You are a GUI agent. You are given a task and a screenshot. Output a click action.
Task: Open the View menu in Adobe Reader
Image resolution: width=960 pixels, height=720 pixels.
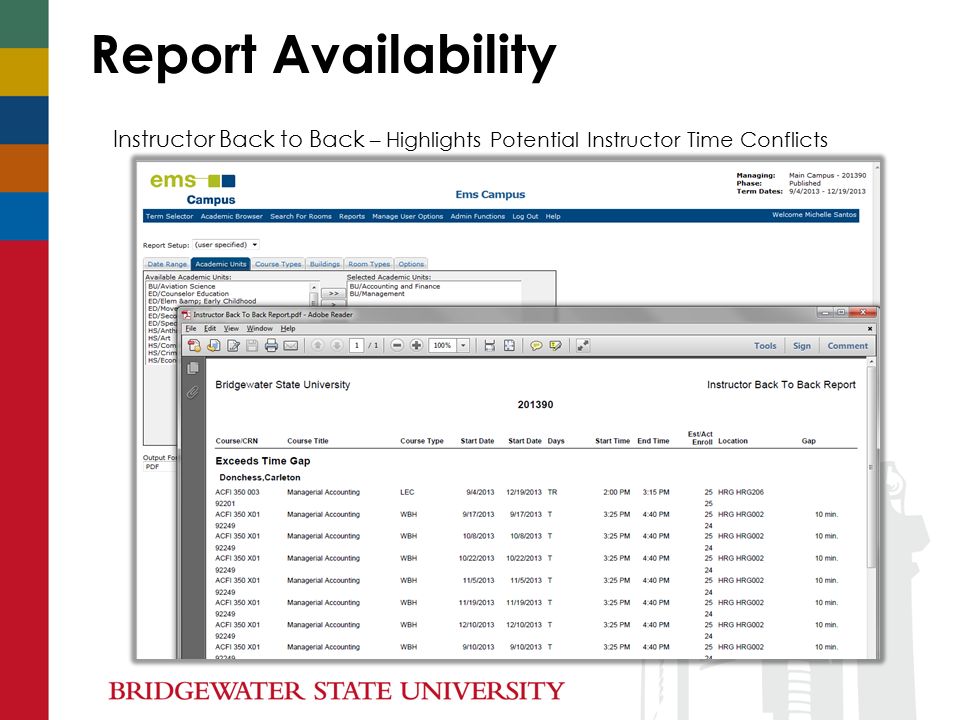click(x=231, y=329)
